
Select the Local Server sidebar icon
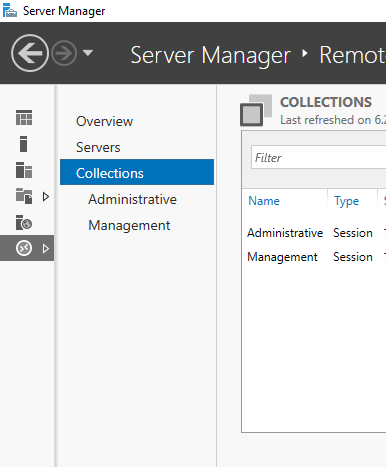(x=23, y=144)
